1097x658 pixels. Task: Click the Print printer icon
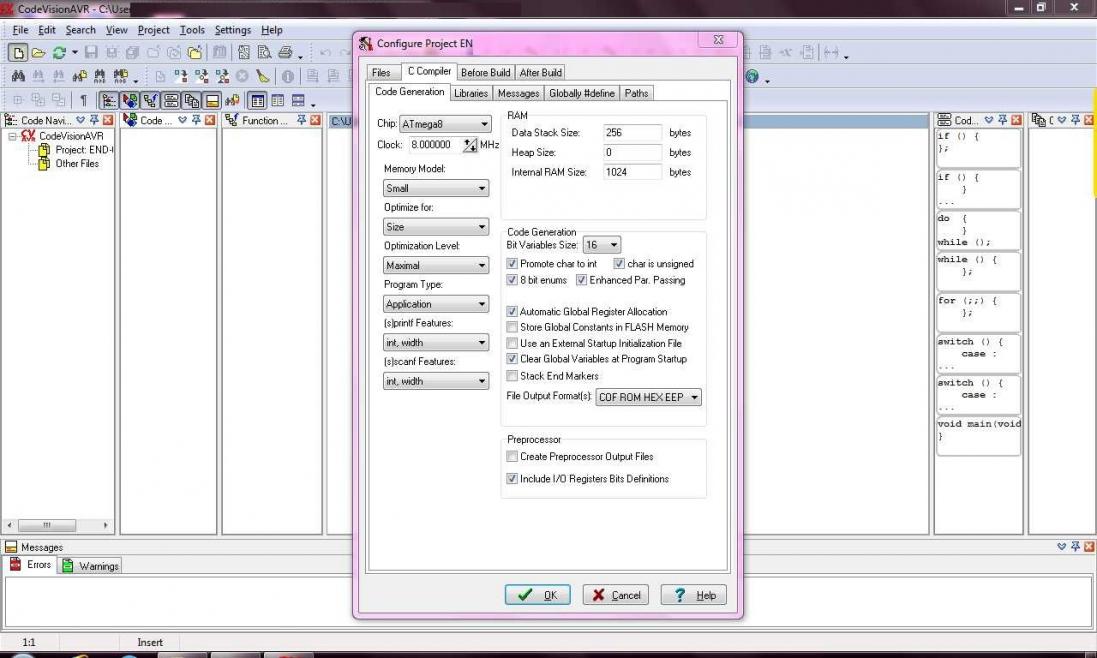coord(285,52)
